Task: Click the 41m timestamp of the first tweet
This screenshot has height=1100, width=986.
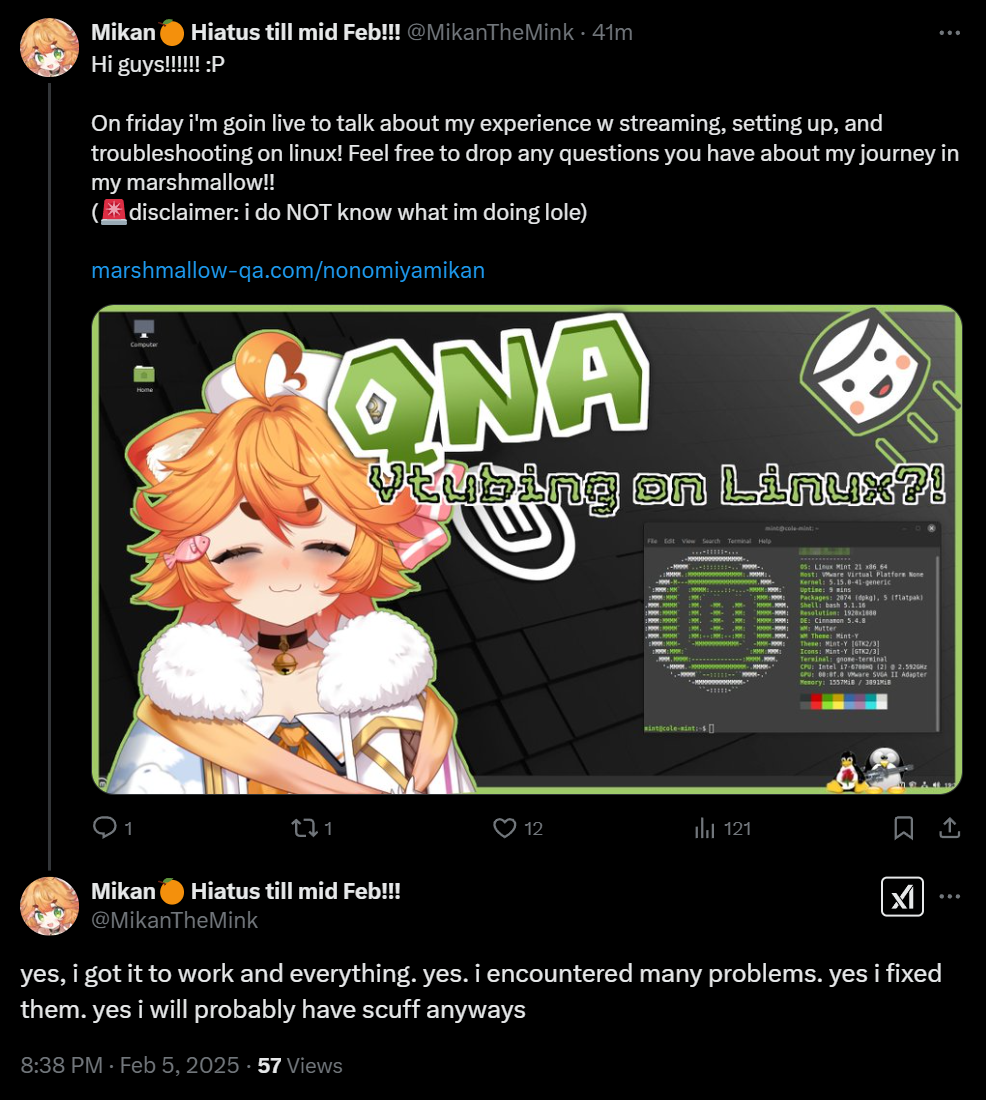Action: [x=612, y=32]
